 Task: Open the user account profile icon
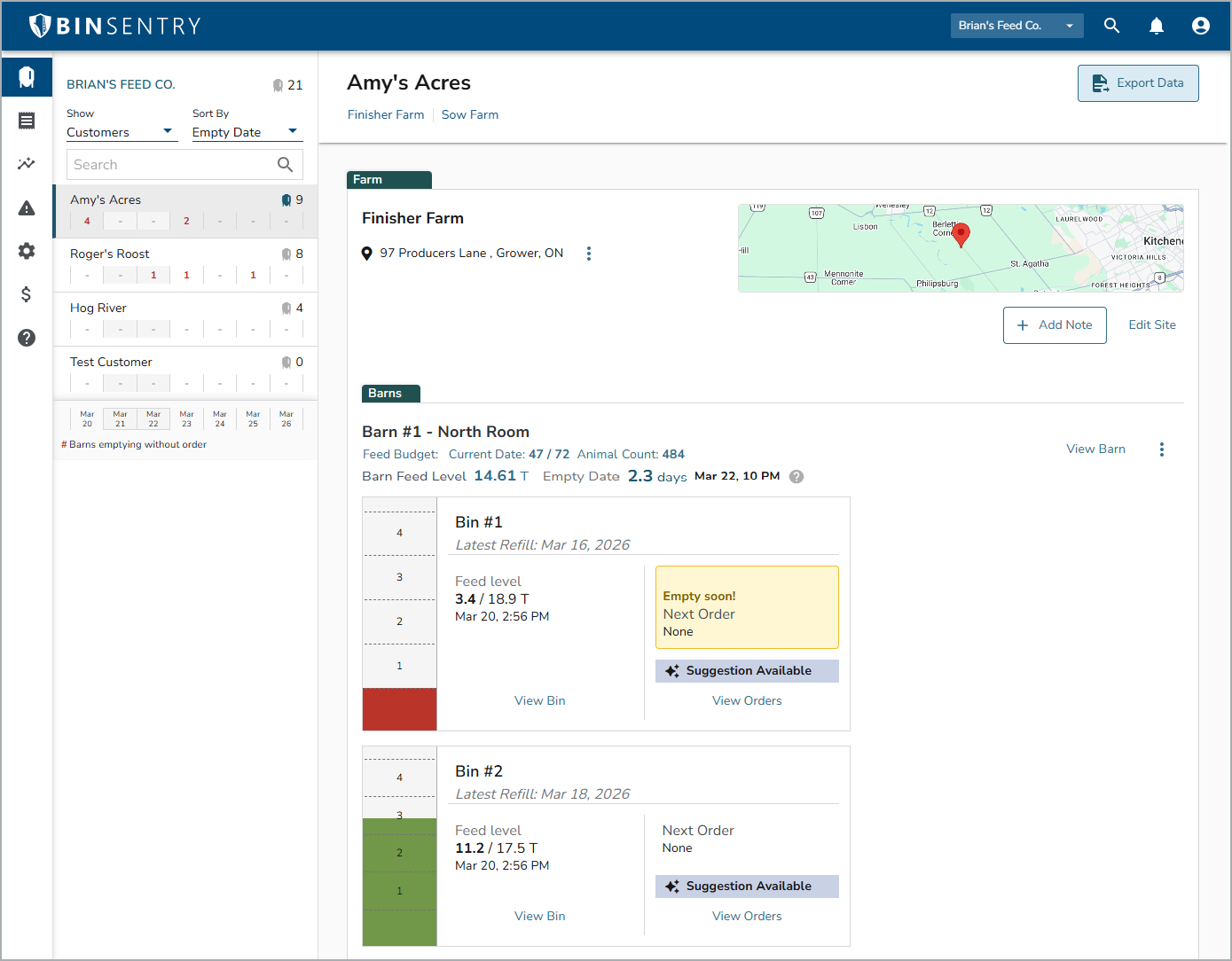click(1200, 26)
